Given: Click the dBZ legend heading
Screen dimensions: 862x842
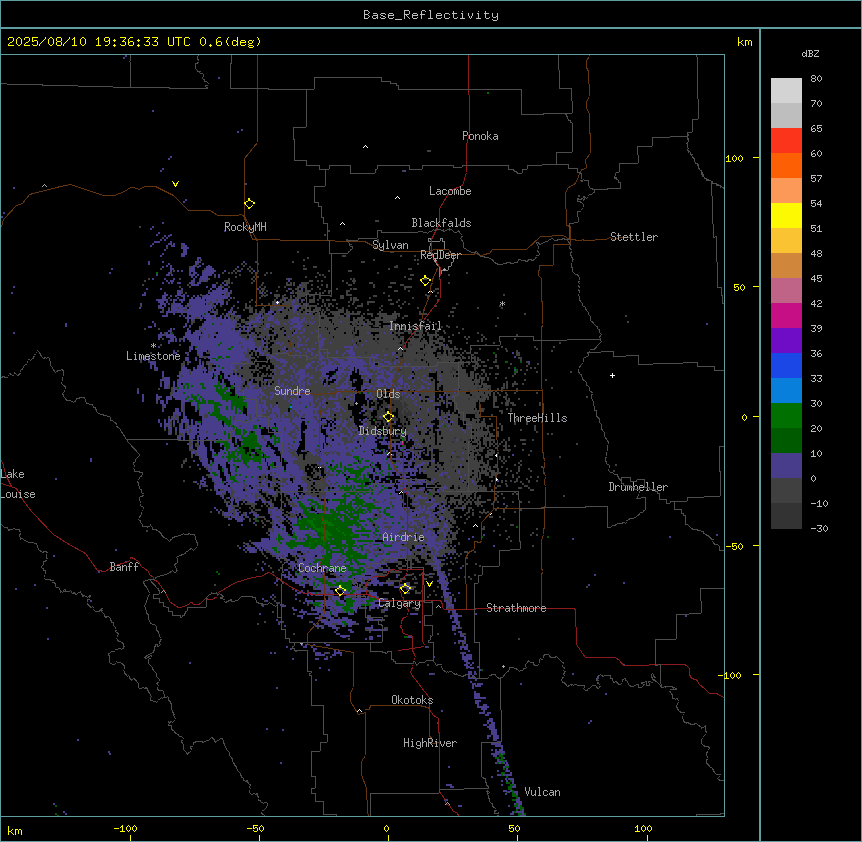Looking at the screenshot, I should (x=810, y=53).
